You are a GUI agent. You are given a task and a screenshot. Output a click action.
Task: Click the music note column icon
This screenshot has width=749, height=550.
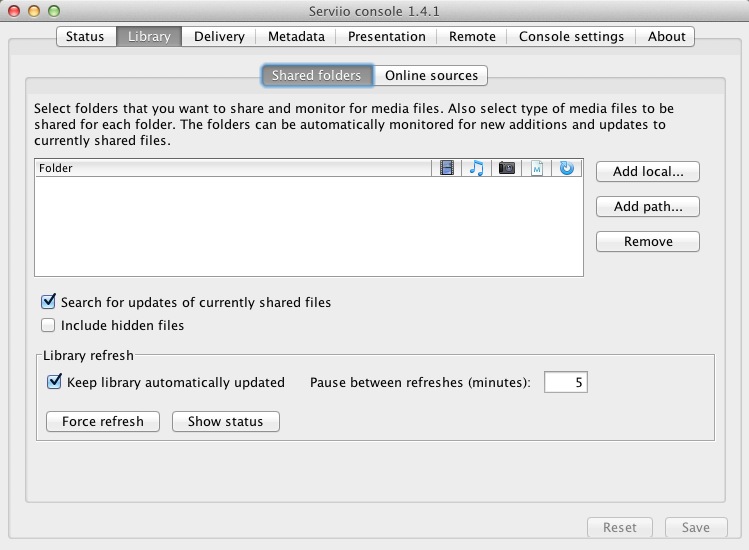click(477, 168)
